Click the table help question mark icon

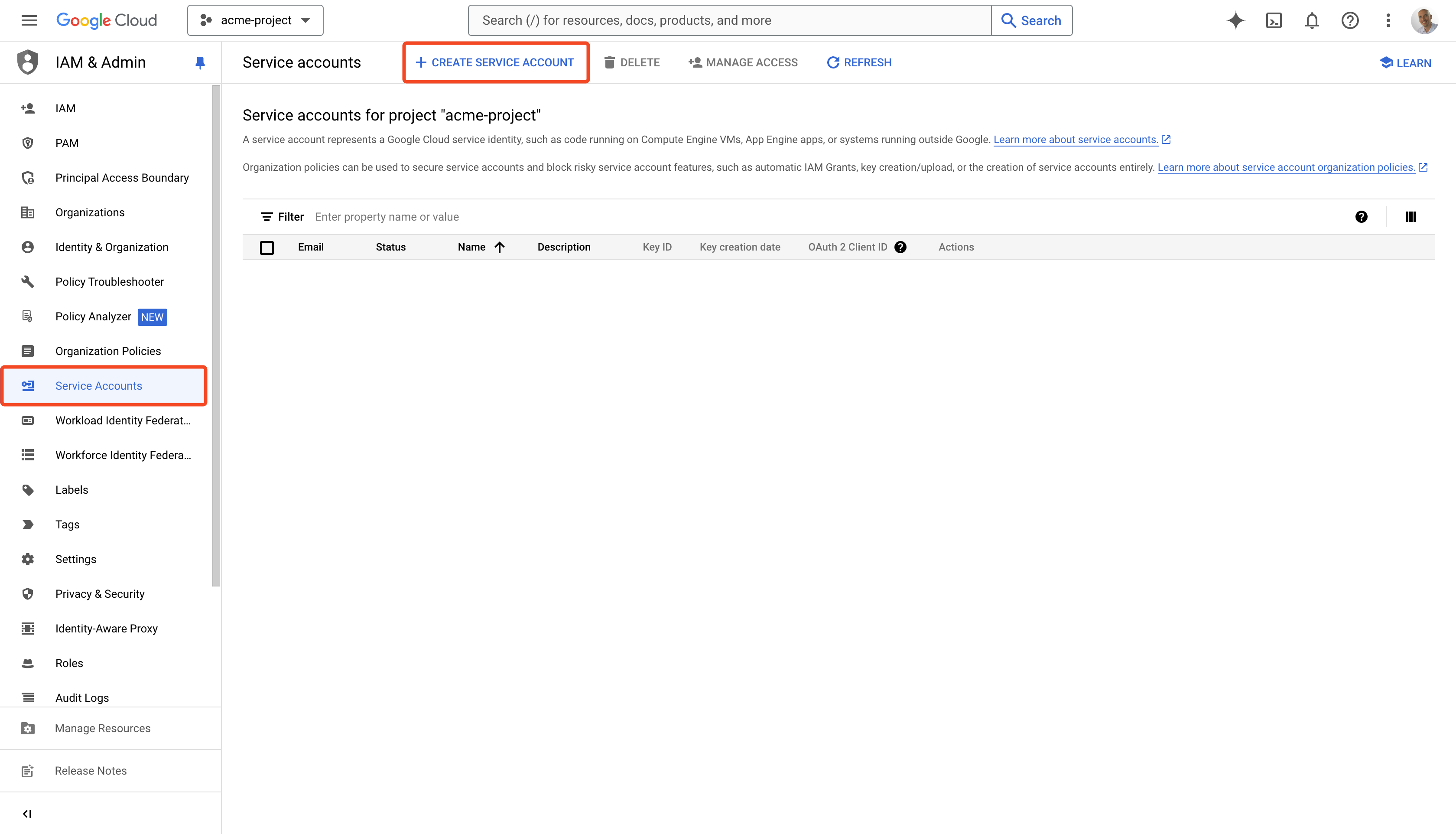coord(1362,217)
